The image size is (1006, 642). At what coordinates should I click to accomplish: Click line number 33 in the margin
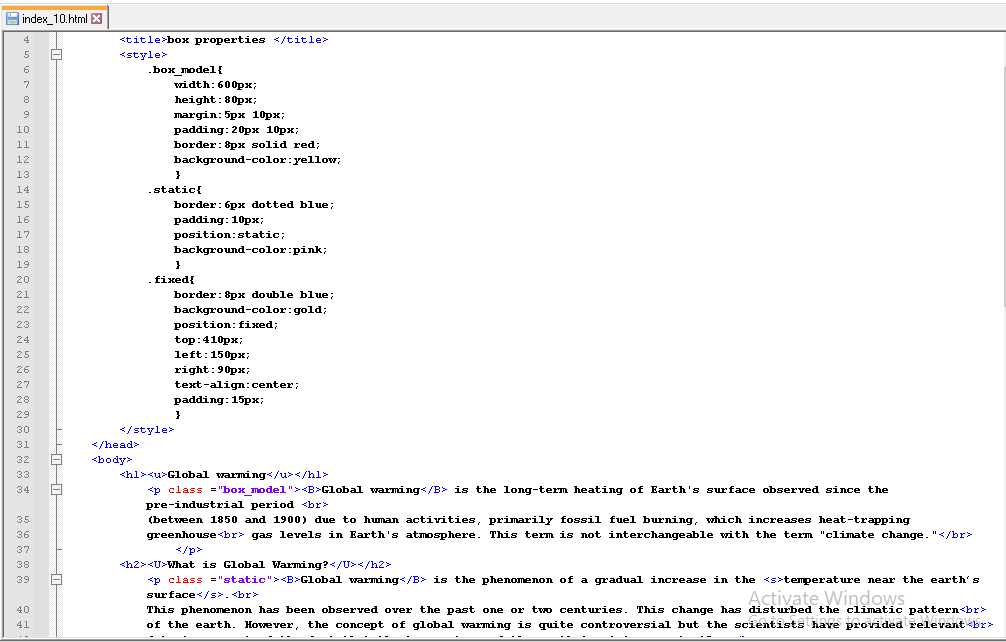[x=23, y=475]
